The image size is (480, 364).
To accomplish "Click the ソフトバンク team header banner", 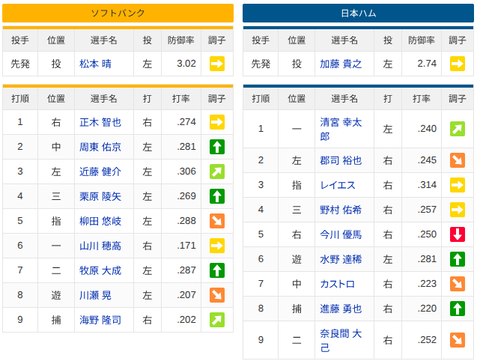I will [x=118, y=13].
